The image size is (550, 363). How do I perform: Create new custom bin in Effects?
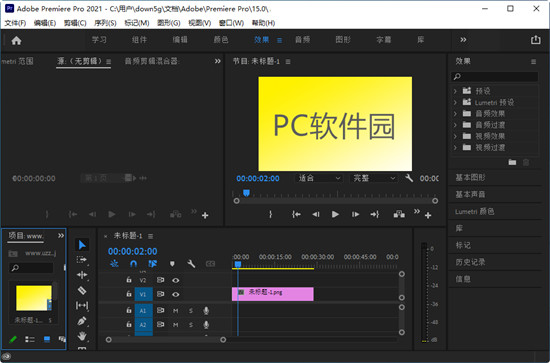point(512,162)
